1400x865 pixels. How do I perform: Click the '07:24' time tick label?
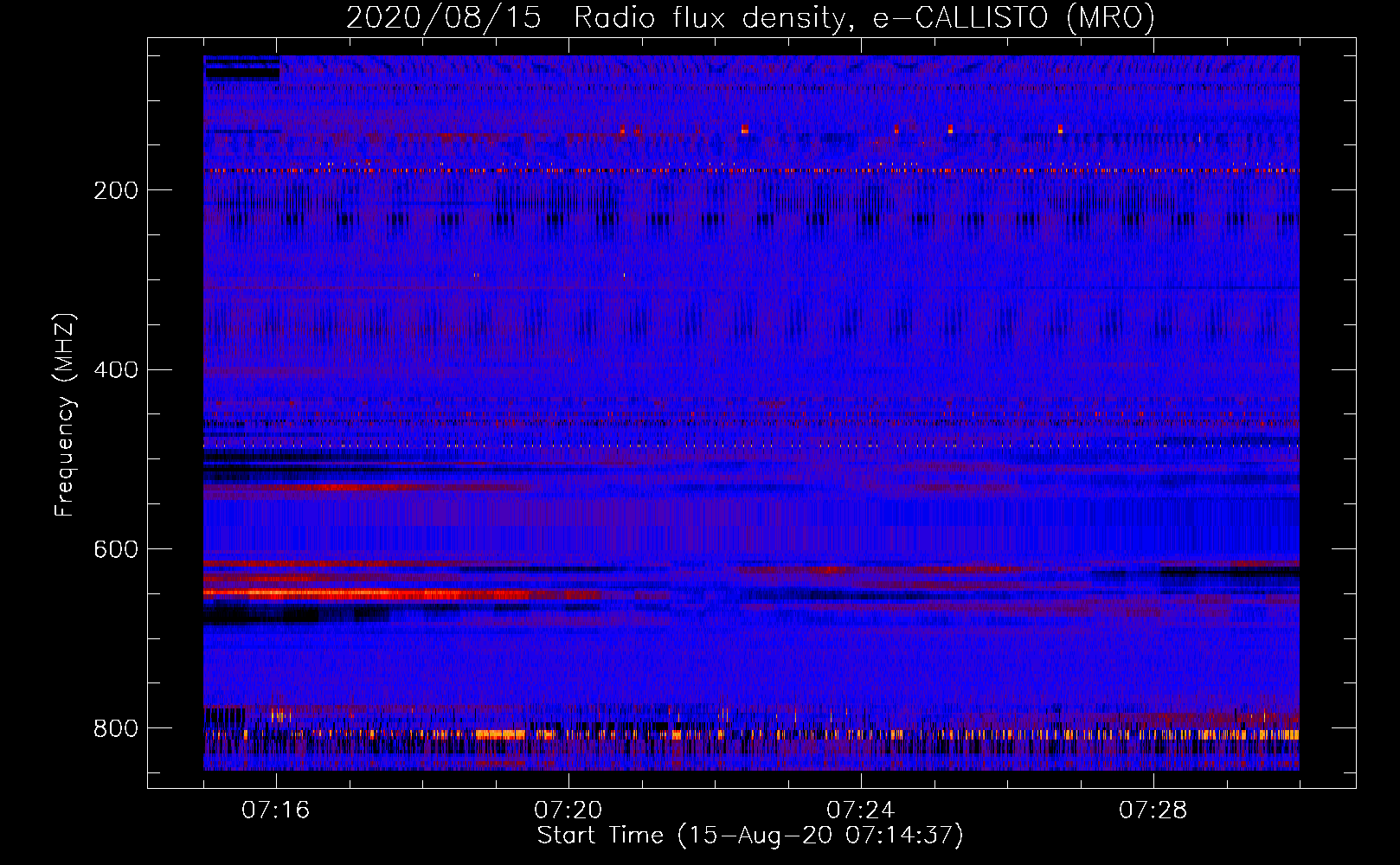coord(861,811)
